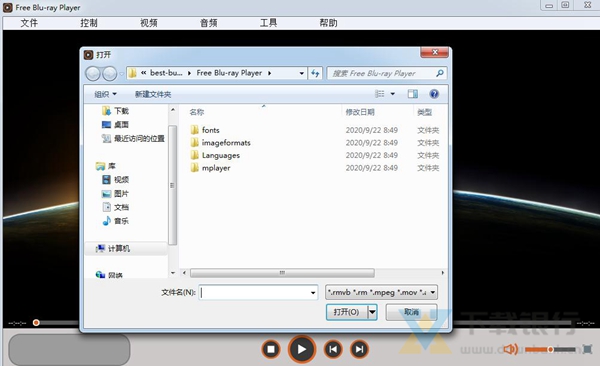Open the 控制 menu

click(x=89, y=23)
